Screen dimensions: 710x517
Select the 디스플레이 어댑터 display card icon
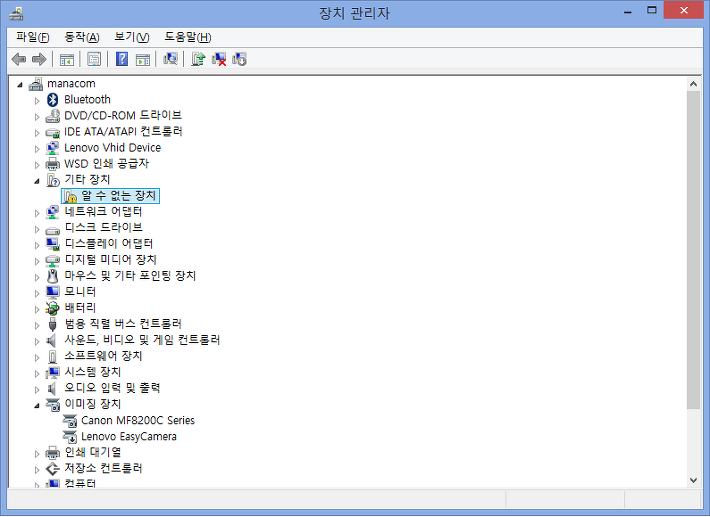coord(53,244)
